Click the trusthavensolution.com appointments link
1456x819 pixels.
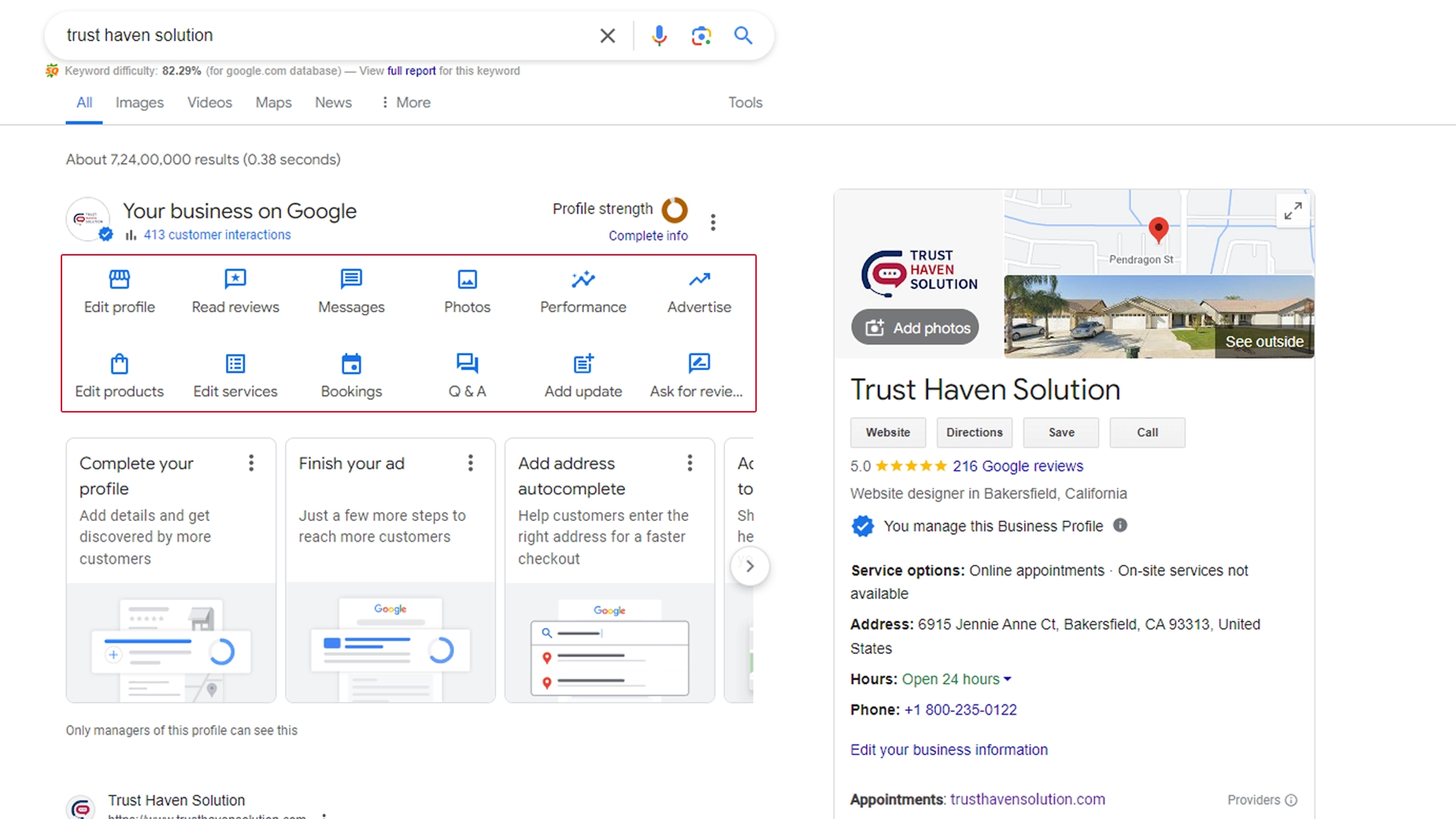(1028, 799)
